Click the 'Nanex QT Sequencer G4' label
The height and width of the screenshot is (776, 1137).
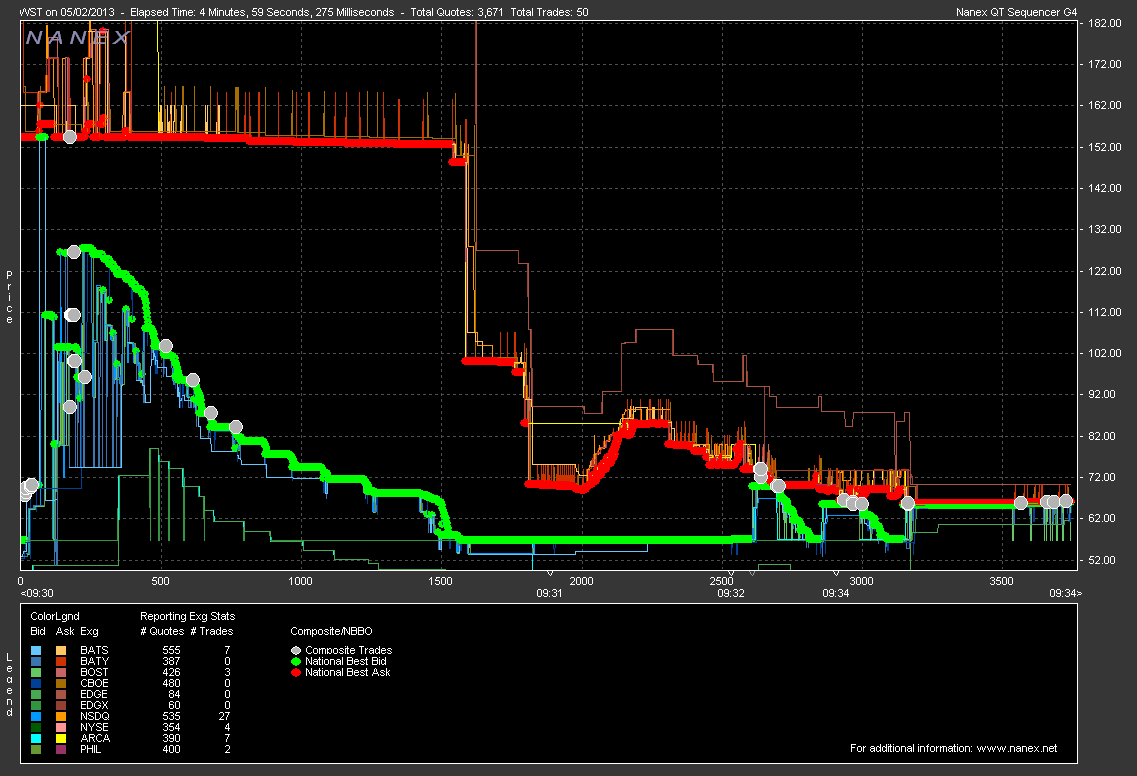coord(1017,12)
